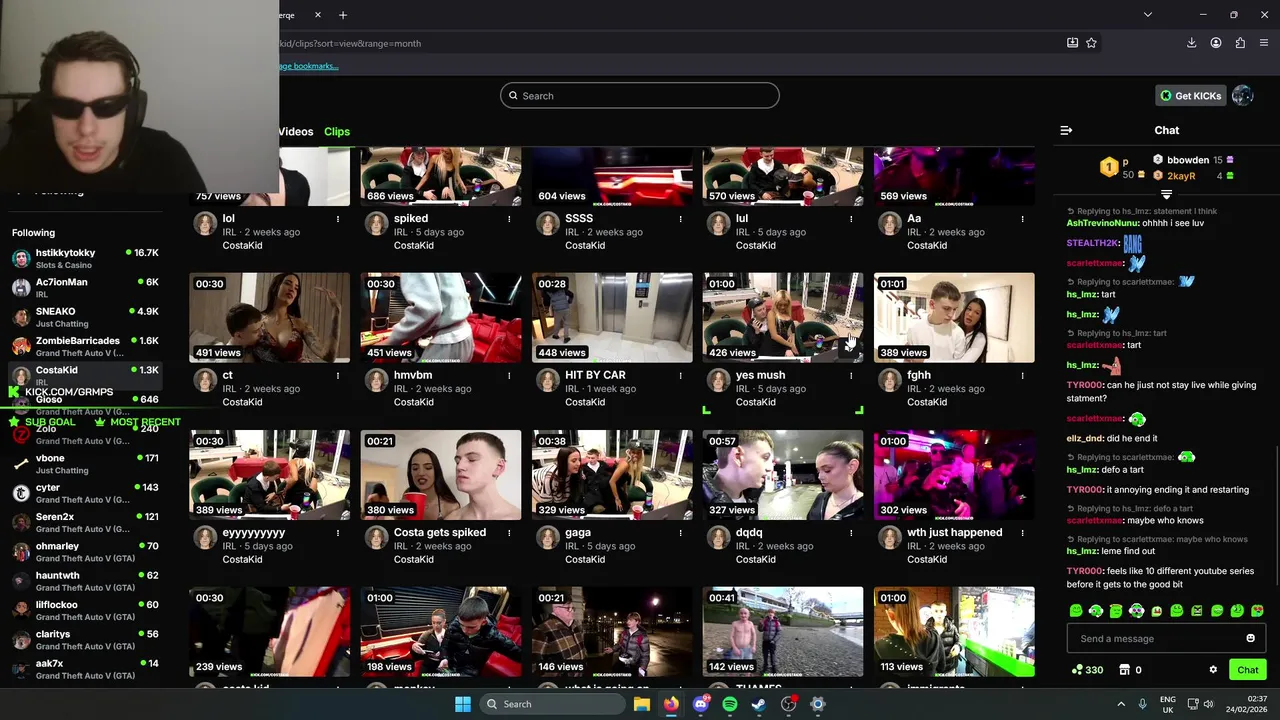The width and height of the screenshot is (1280, 720).
Task: Open the Windows Start menu
Action: point(463,704)
